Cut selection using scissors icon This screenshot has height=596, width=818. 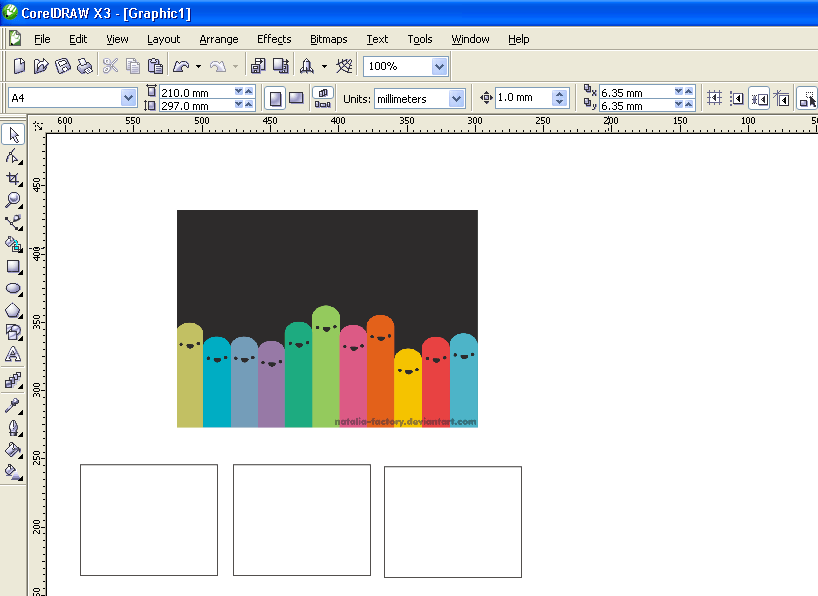110,66
